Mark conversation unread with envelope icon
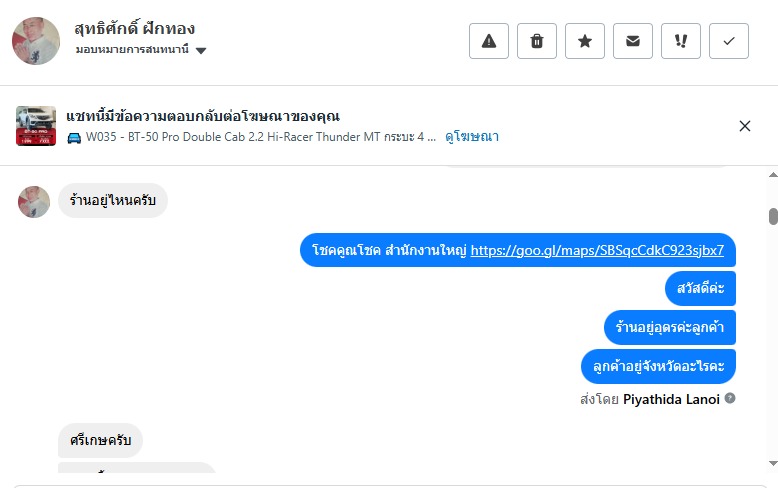This screenshot has height=488, width=778. 633,41
